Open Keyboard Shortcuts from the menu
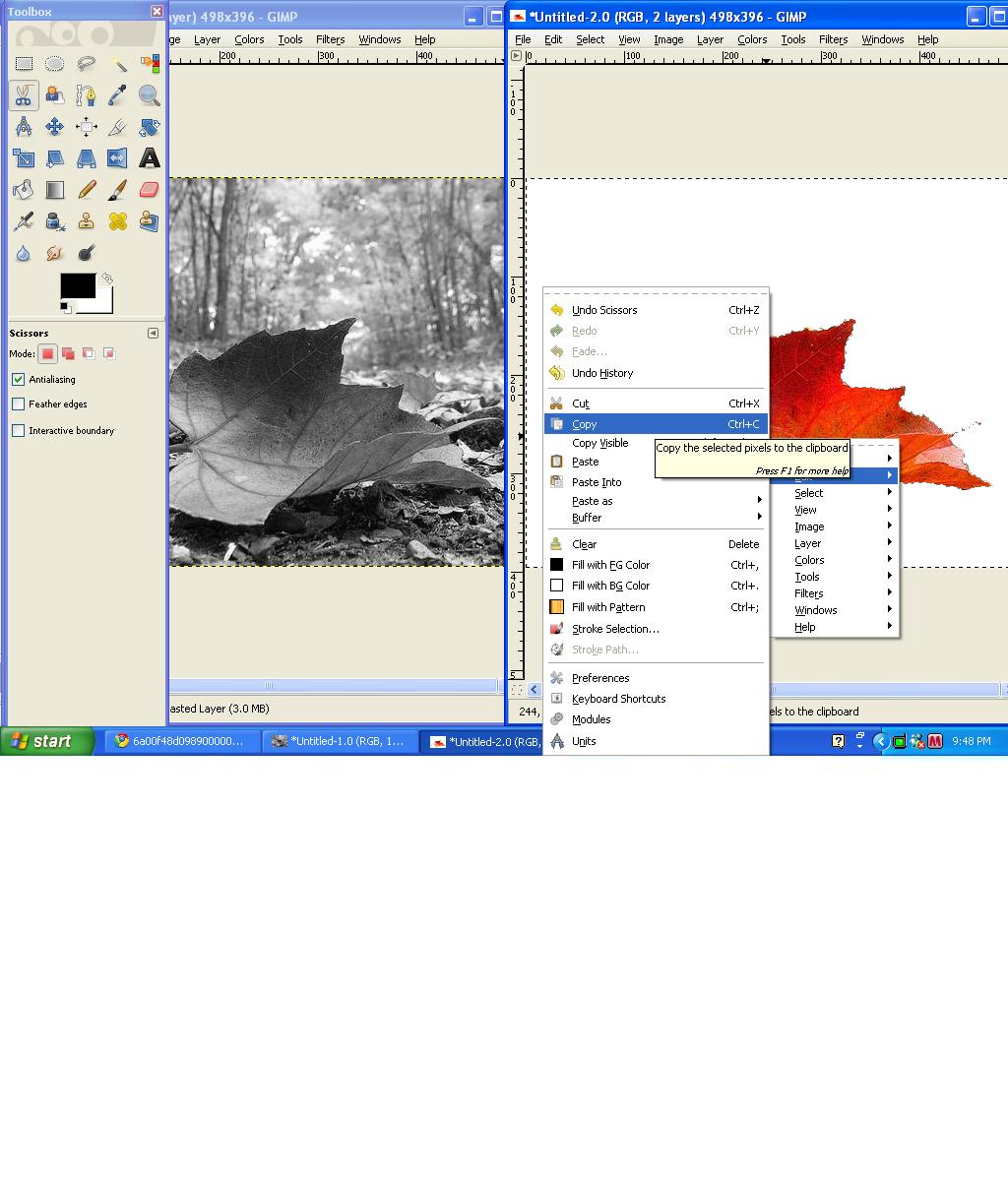The image size is (1008, 1177). (656, 699)
